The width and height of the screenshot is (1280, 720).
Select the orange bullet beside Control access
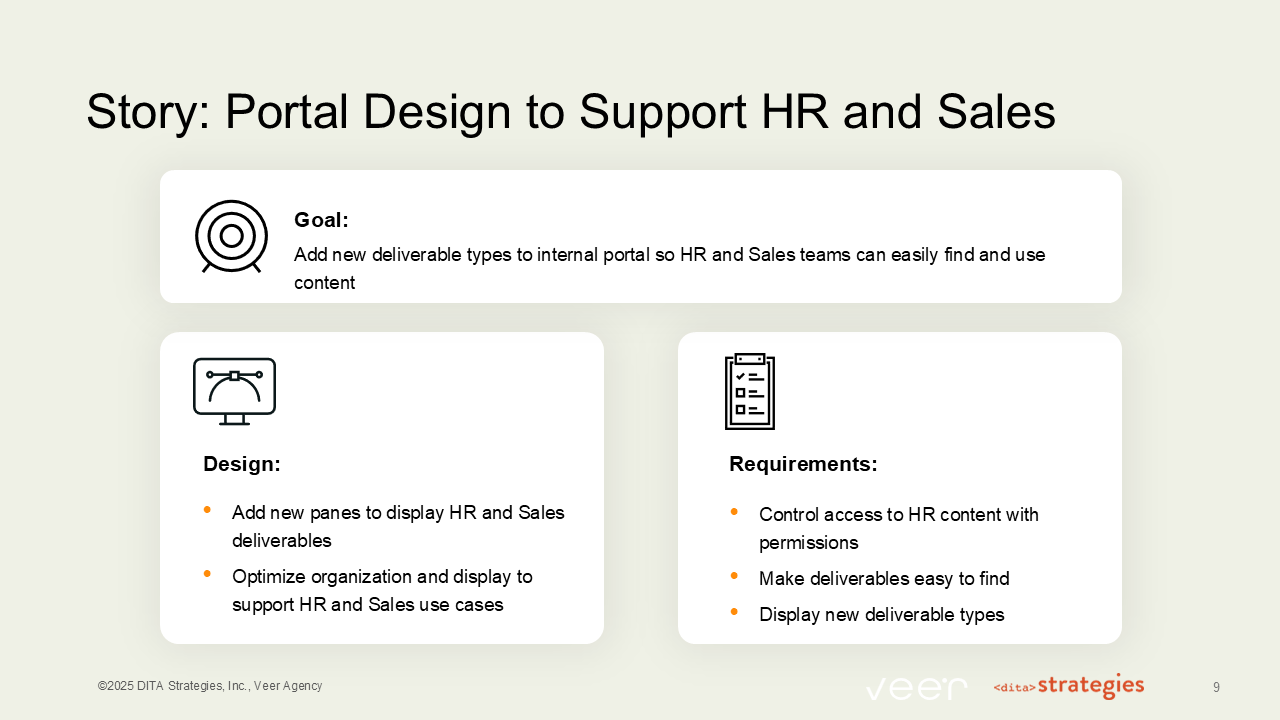735,510
